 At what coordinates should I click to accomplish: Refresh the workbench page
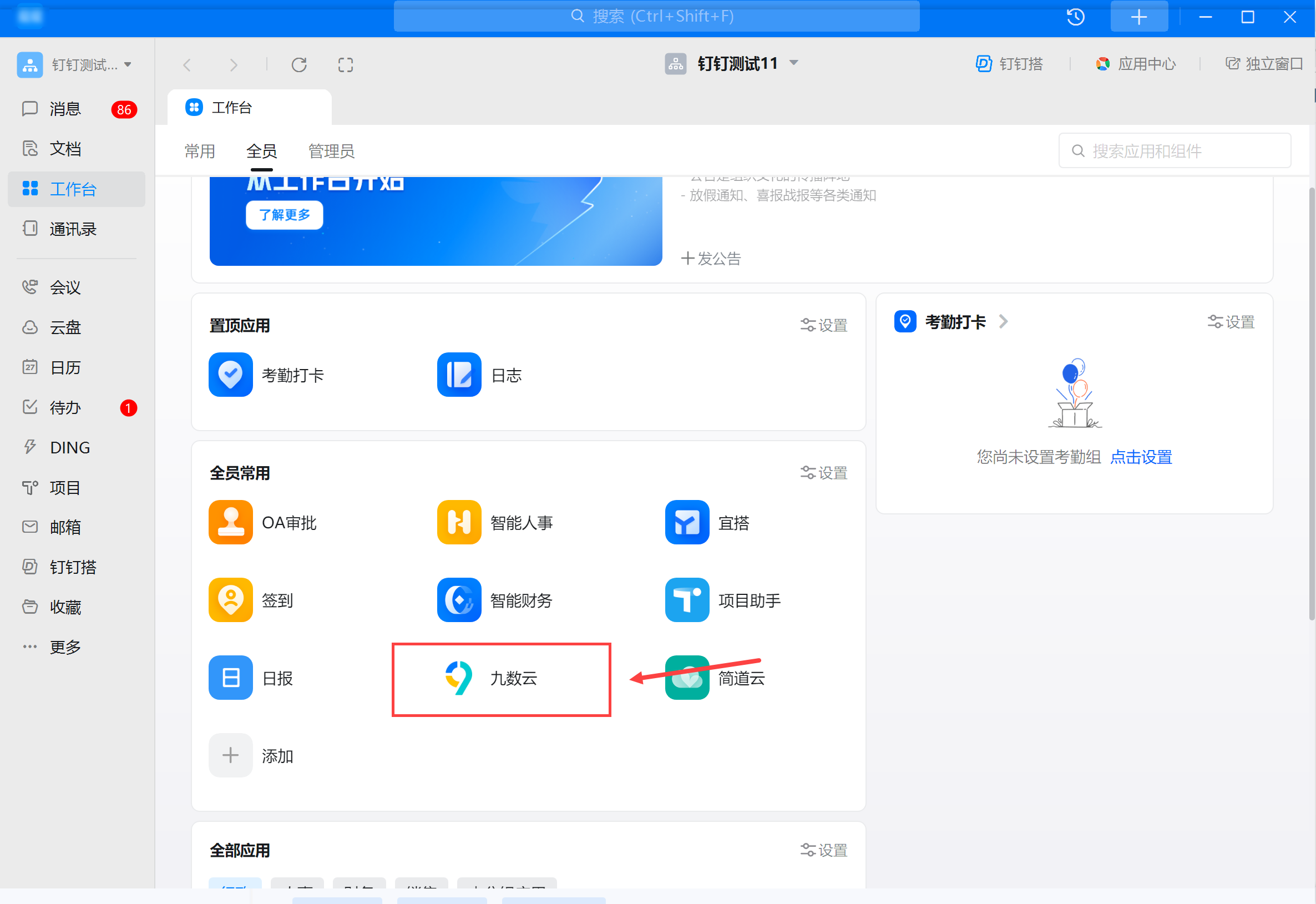pos(300,65)
